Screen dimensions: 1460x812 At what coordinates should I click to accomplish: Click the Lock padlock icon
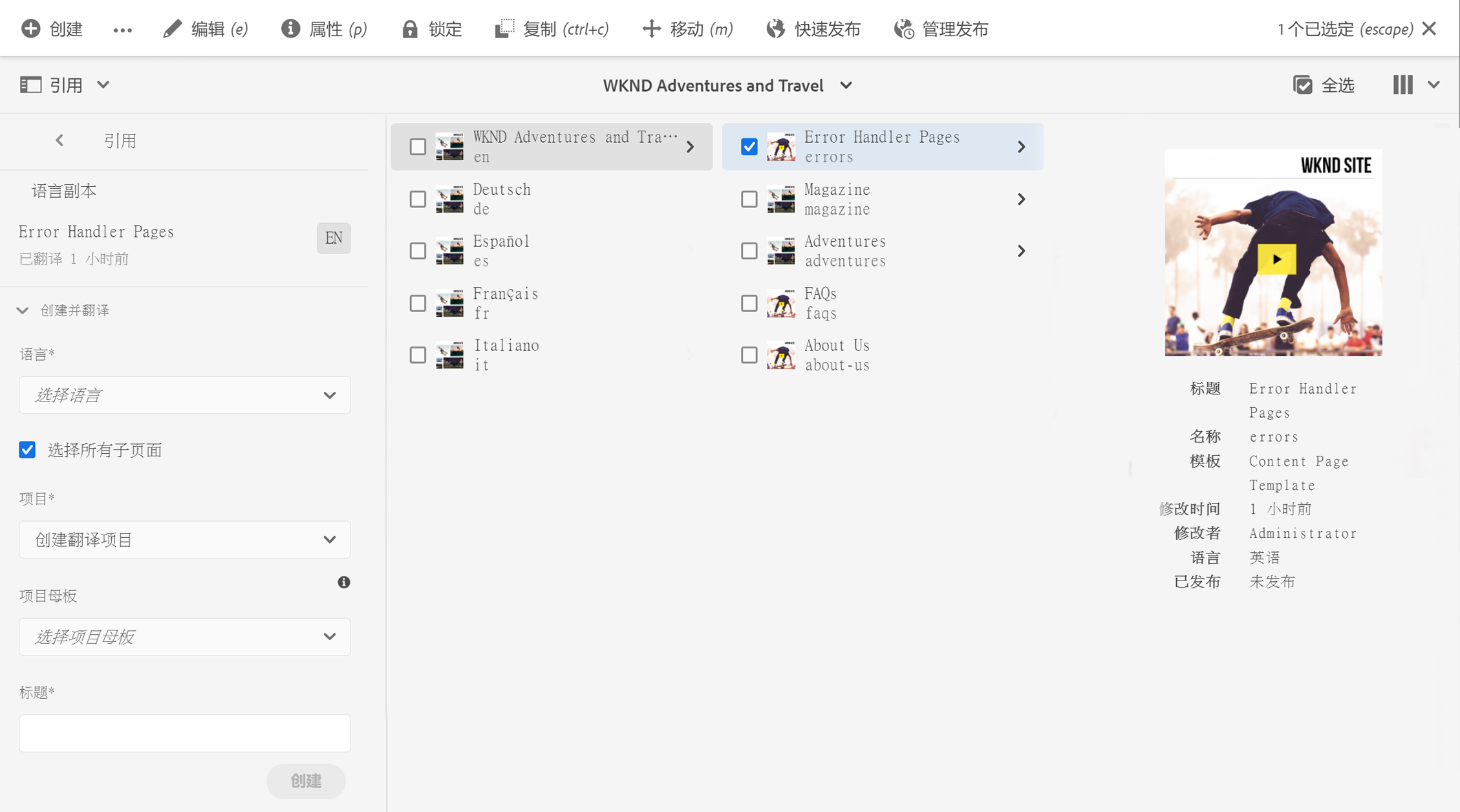tap(409, 29)
